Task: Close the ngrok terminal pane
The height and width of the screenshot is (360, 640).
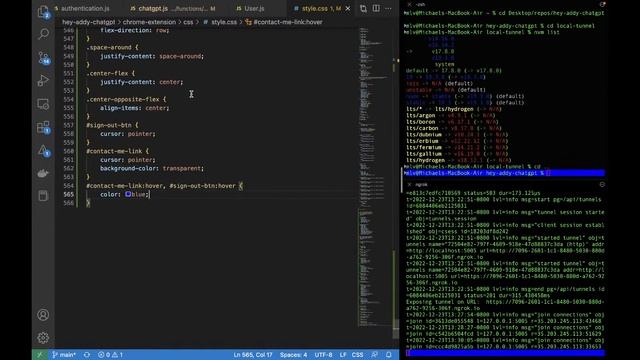Action: click(409, 184)
